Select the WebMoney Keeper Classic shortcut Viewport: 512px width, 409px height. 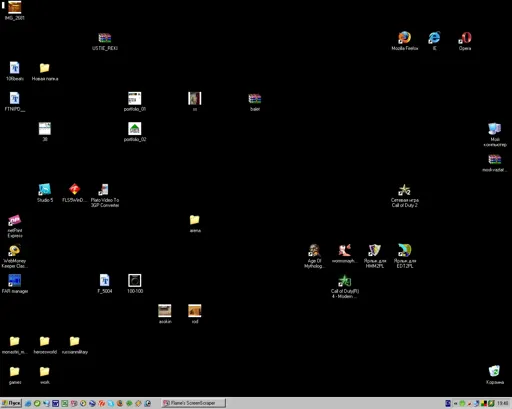[x=14, y=250]
